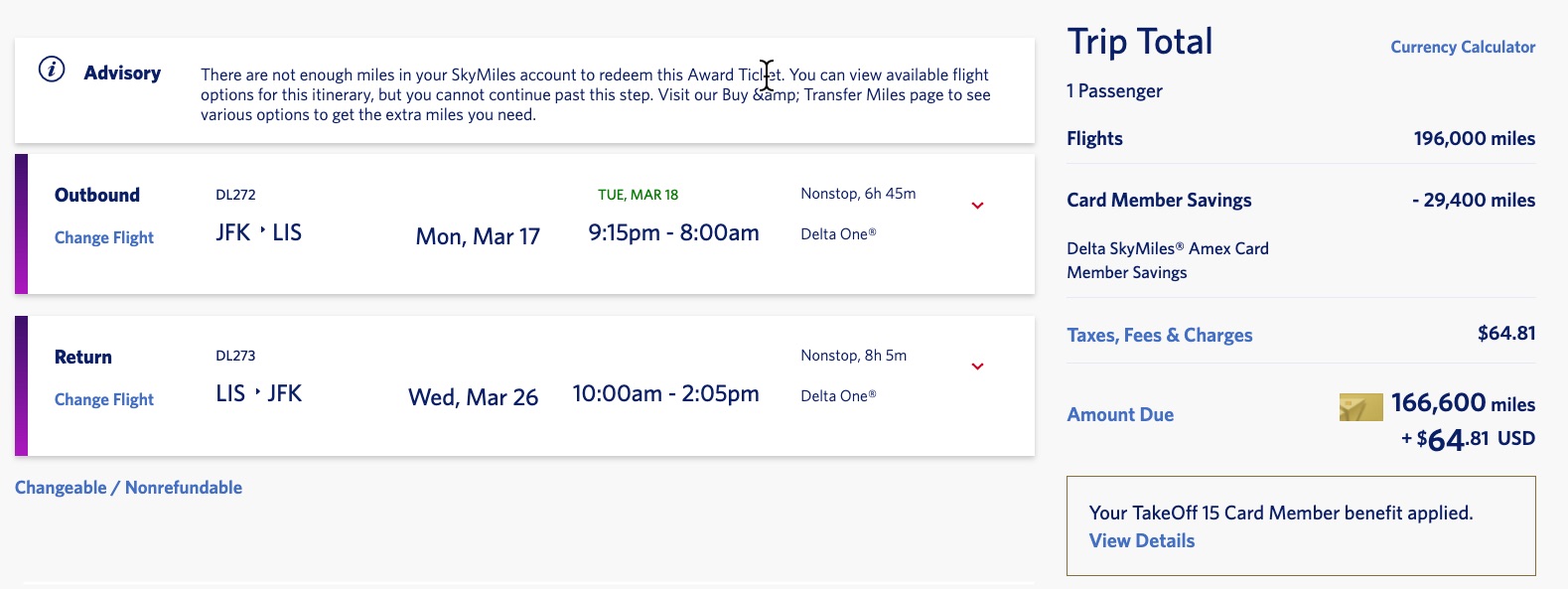Open the Changeable / Nonrefundable fare rules

pos(128,488)
